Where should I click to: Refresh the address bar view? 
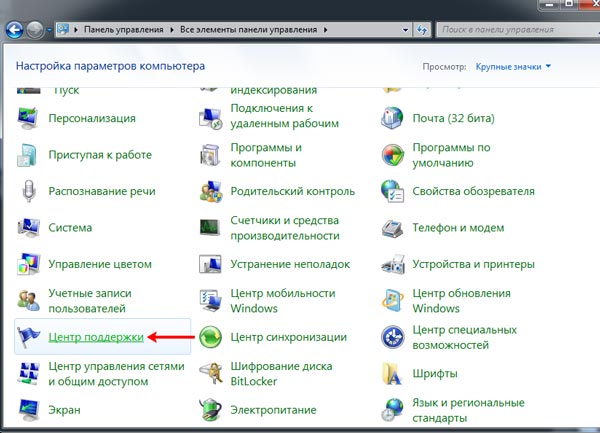(422, 30)
